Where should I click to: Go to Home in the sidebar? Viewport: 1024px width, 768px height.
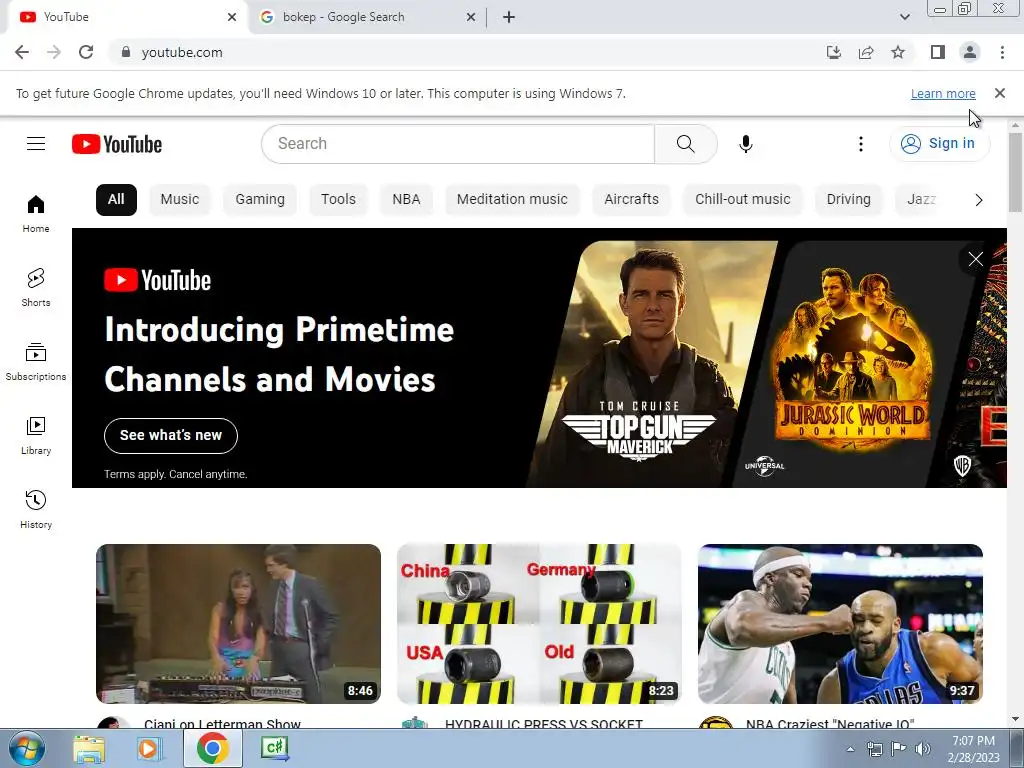point(36,214)
